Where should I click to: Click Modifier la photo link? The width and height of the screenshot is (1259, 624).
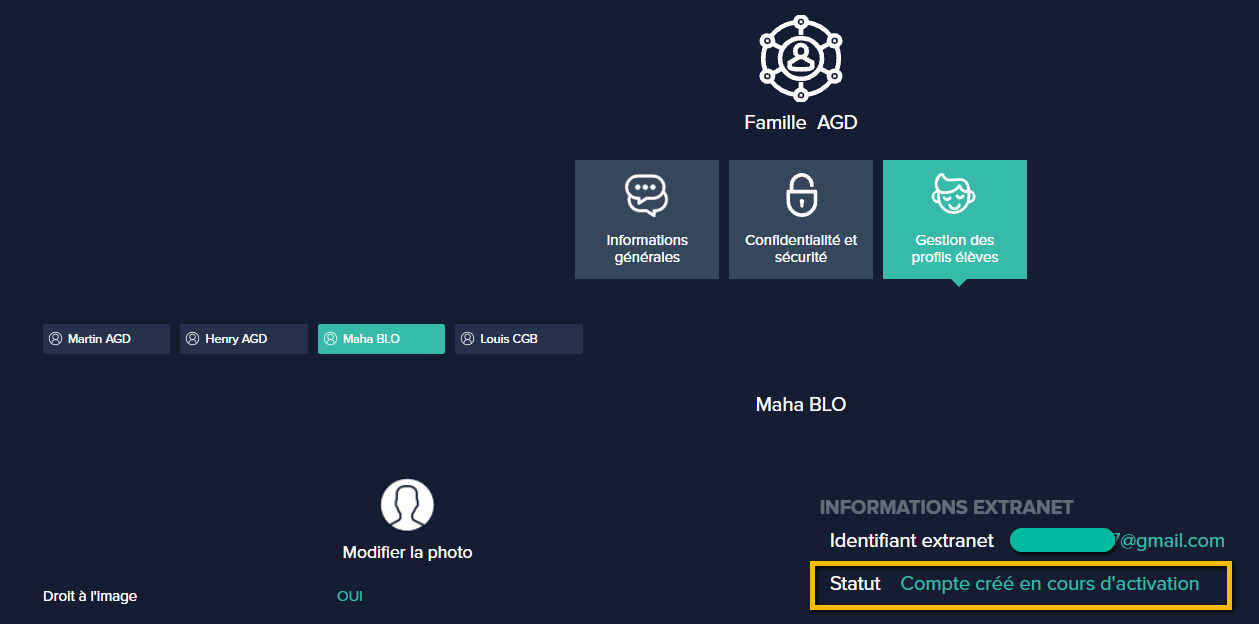(x=407, y=552)
